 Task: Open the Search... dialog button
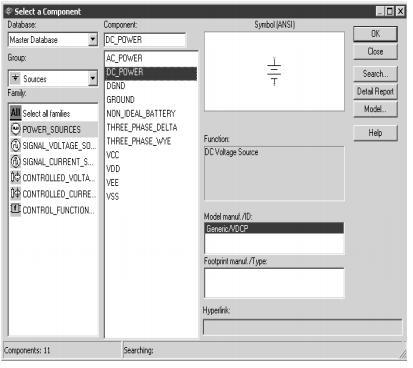coord(375,74)
